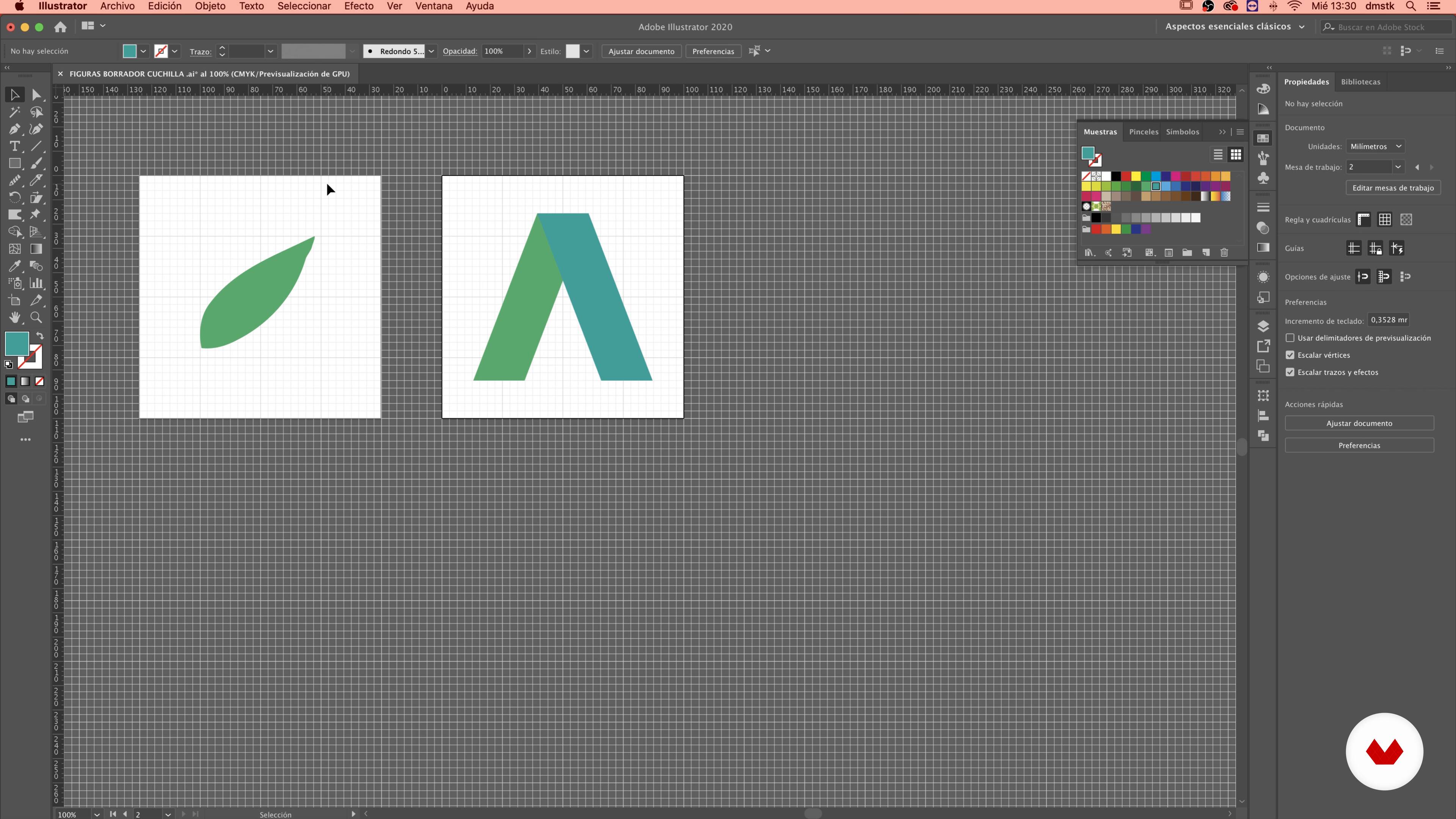Click Incremento de teclado input field
This screenshot has height=819, width=1456.
coord(1388,320)
